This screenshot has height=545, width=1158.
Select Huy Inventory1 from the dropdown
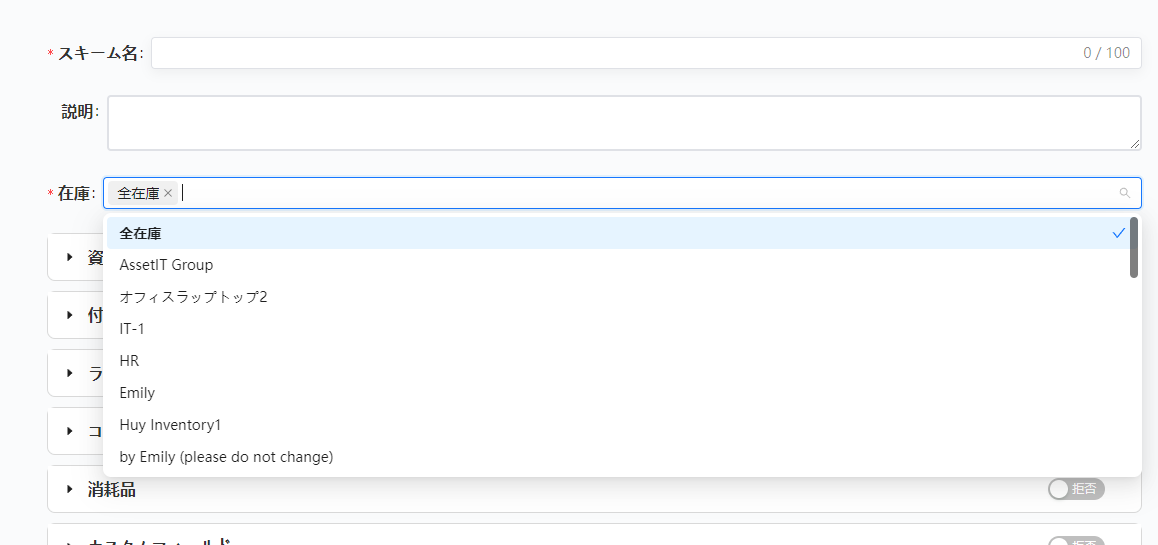[x=169, y=425]
